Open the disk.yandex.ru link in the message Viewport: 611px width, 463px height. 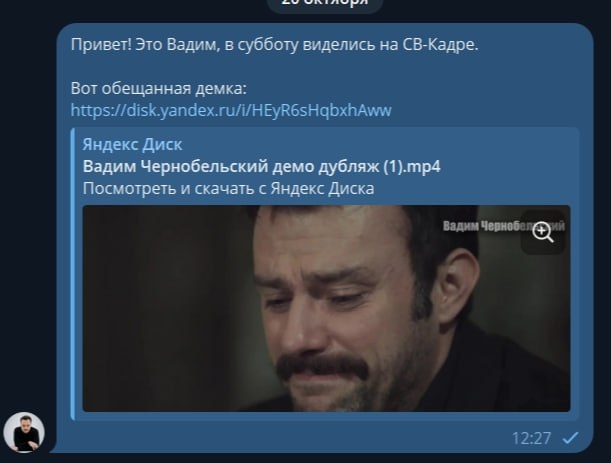click(231, 110)
